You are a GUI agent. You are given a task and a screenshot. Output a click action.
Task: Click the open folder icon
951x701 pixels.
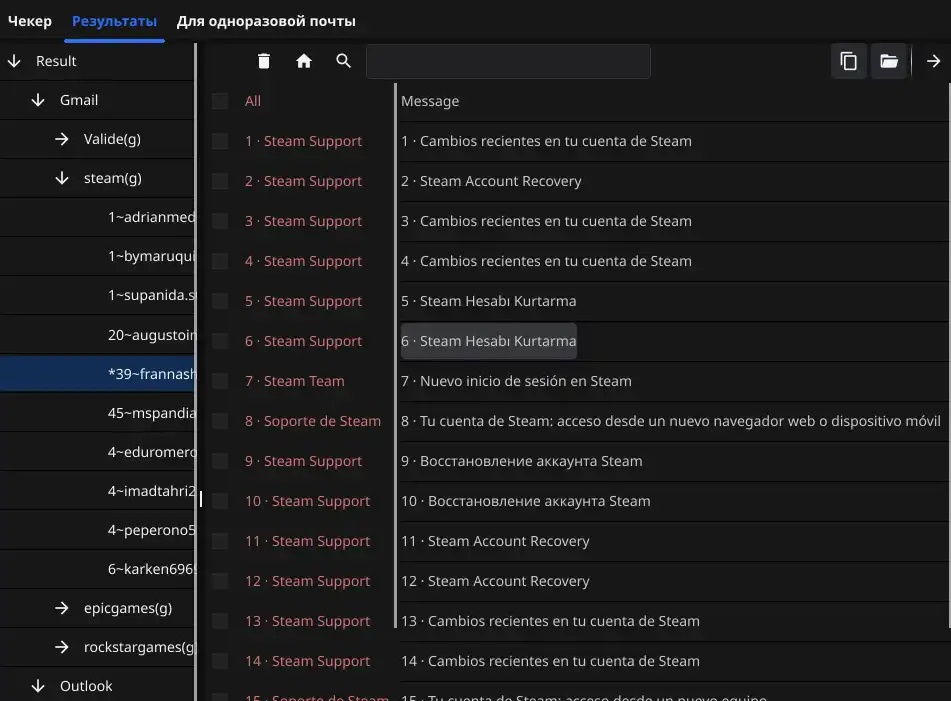click(889, 61)
